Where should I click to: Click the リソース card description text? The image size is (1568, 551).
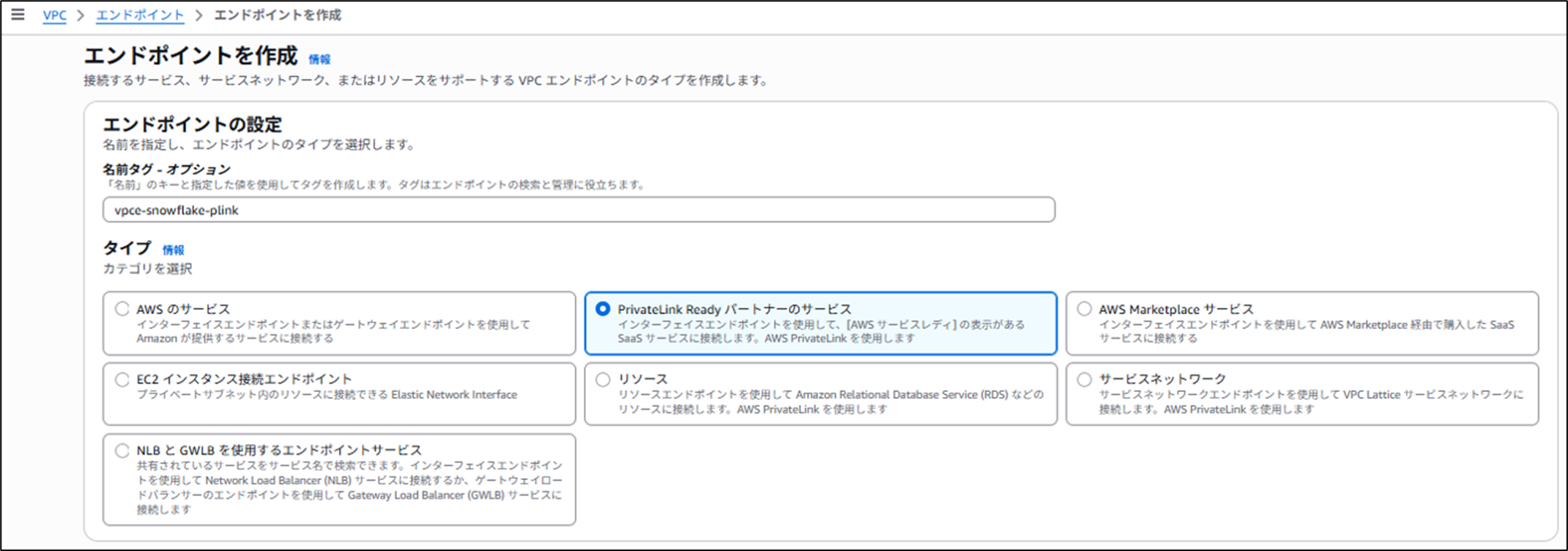[831, 402]
